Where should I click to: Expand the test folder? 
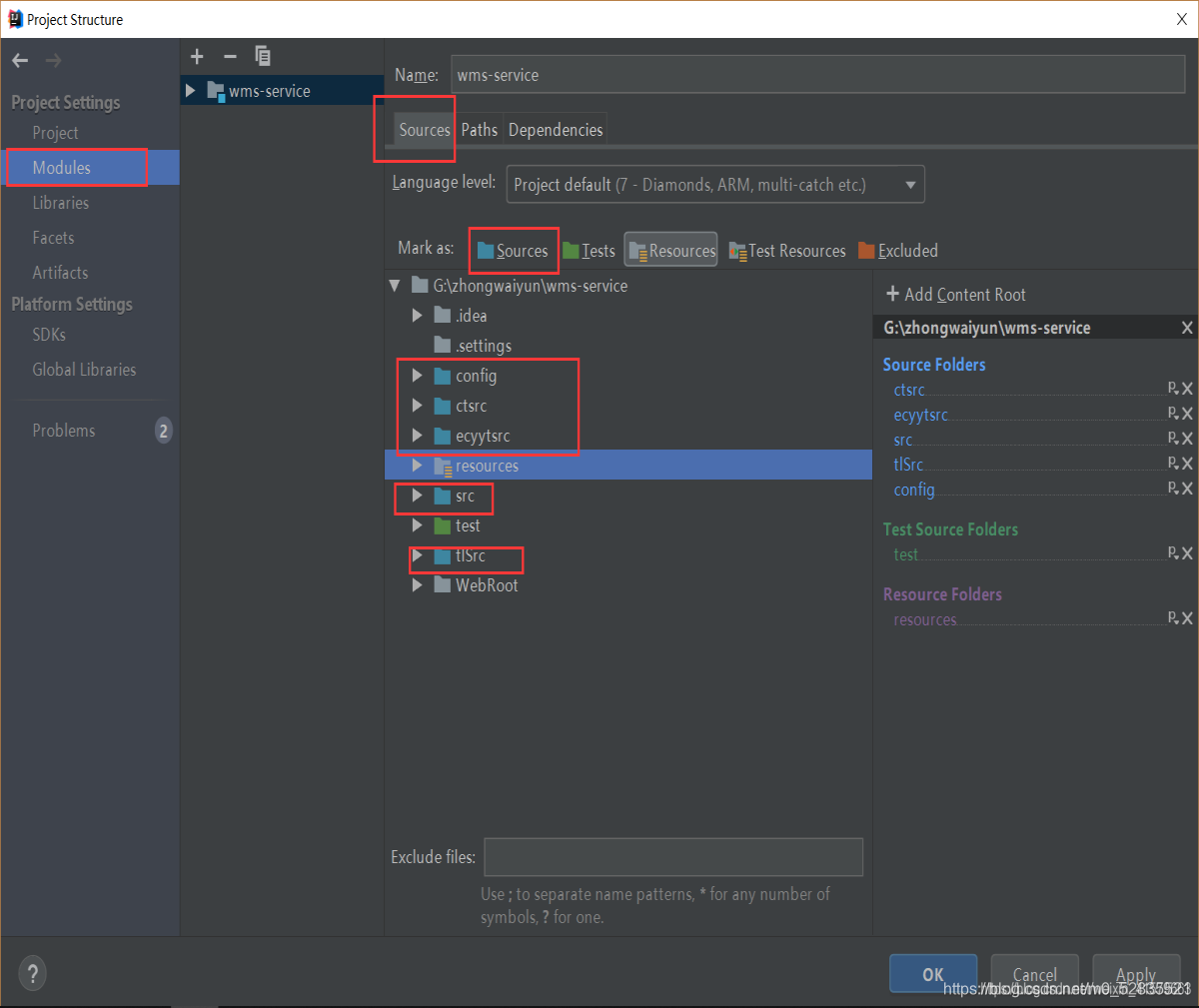[x=418, y=525]
